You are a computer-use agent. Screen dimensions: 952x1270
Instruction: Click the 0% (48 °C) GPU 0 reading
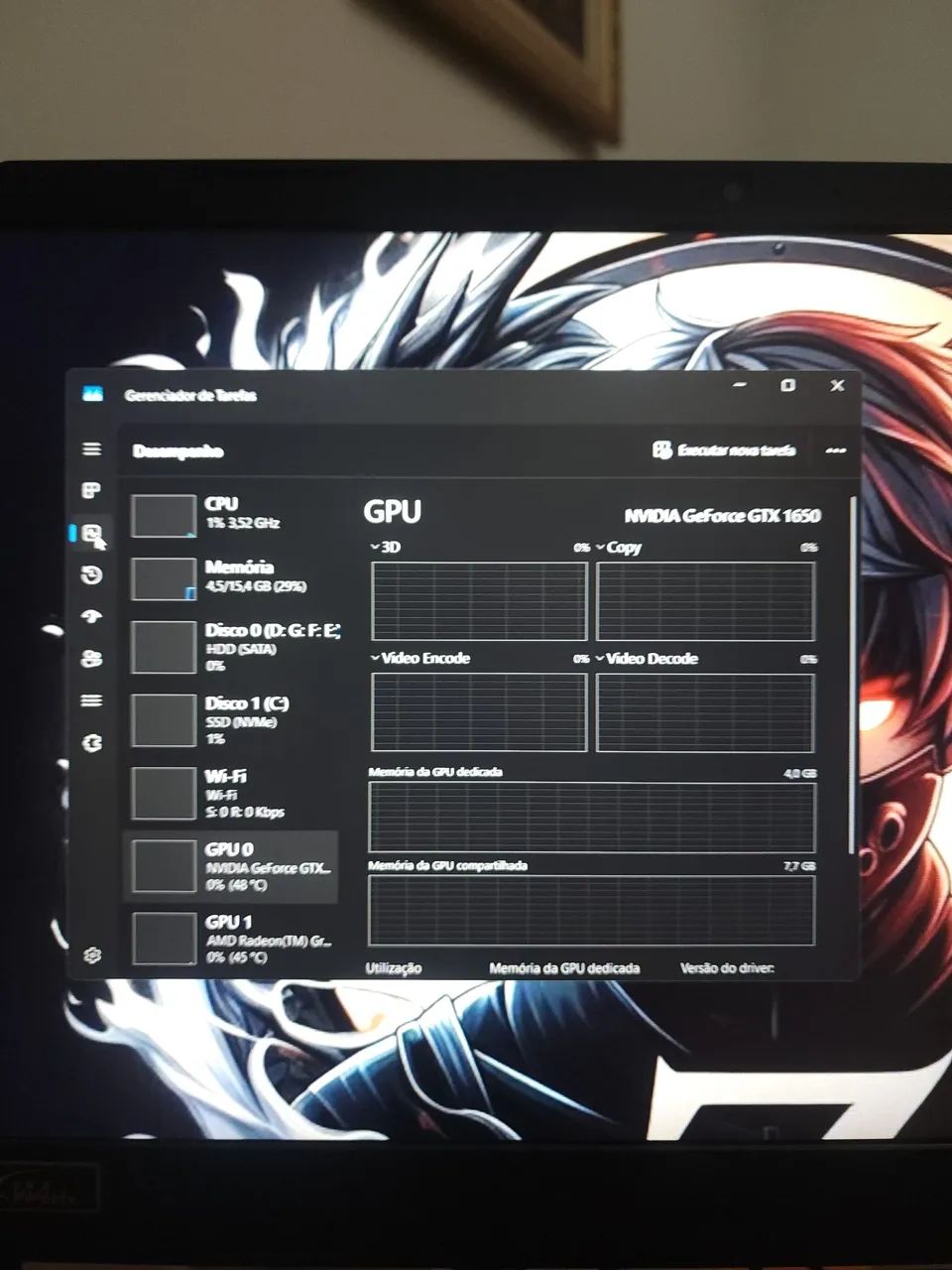pyautogui.click(x=237, y=885)
